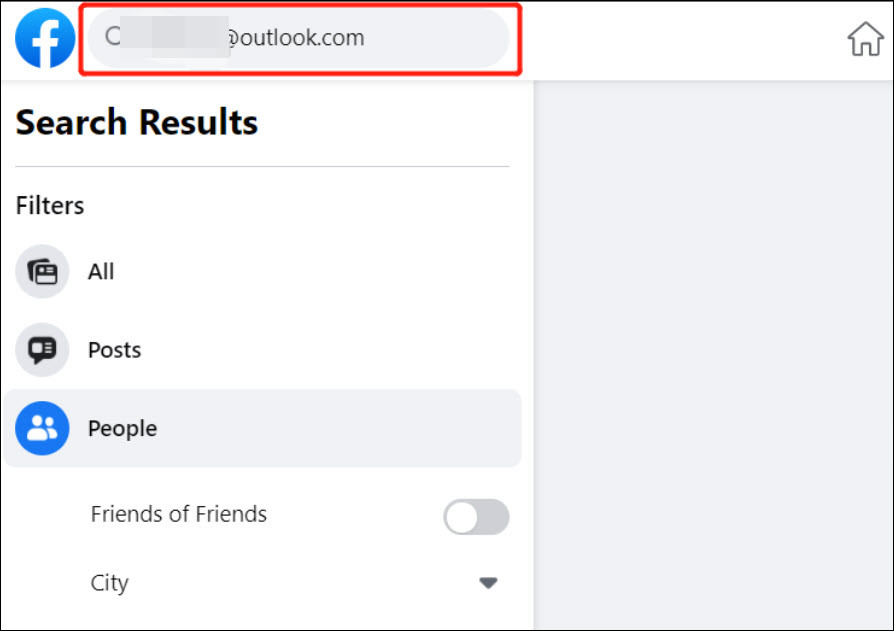The height and width of the screenshot is (631, 894).
Task: Click the Facebook logo icon
Action: (x=45, y=38)
